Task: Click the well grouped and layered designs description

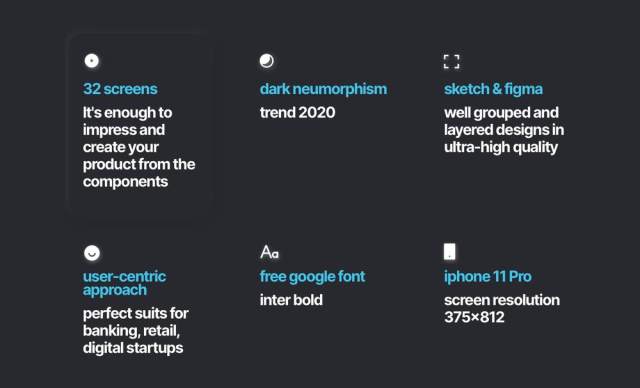Action: click(504, 130)
